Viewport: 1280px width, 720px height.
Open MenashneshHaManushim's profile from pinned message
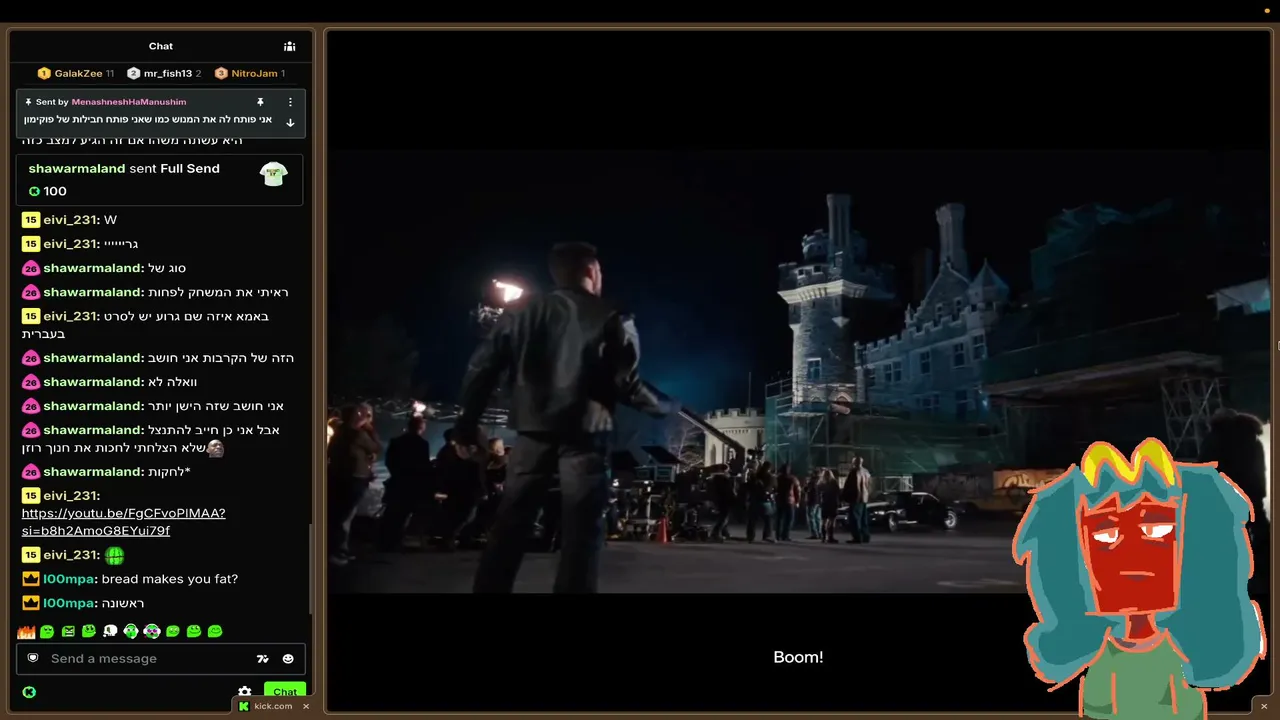129,102
